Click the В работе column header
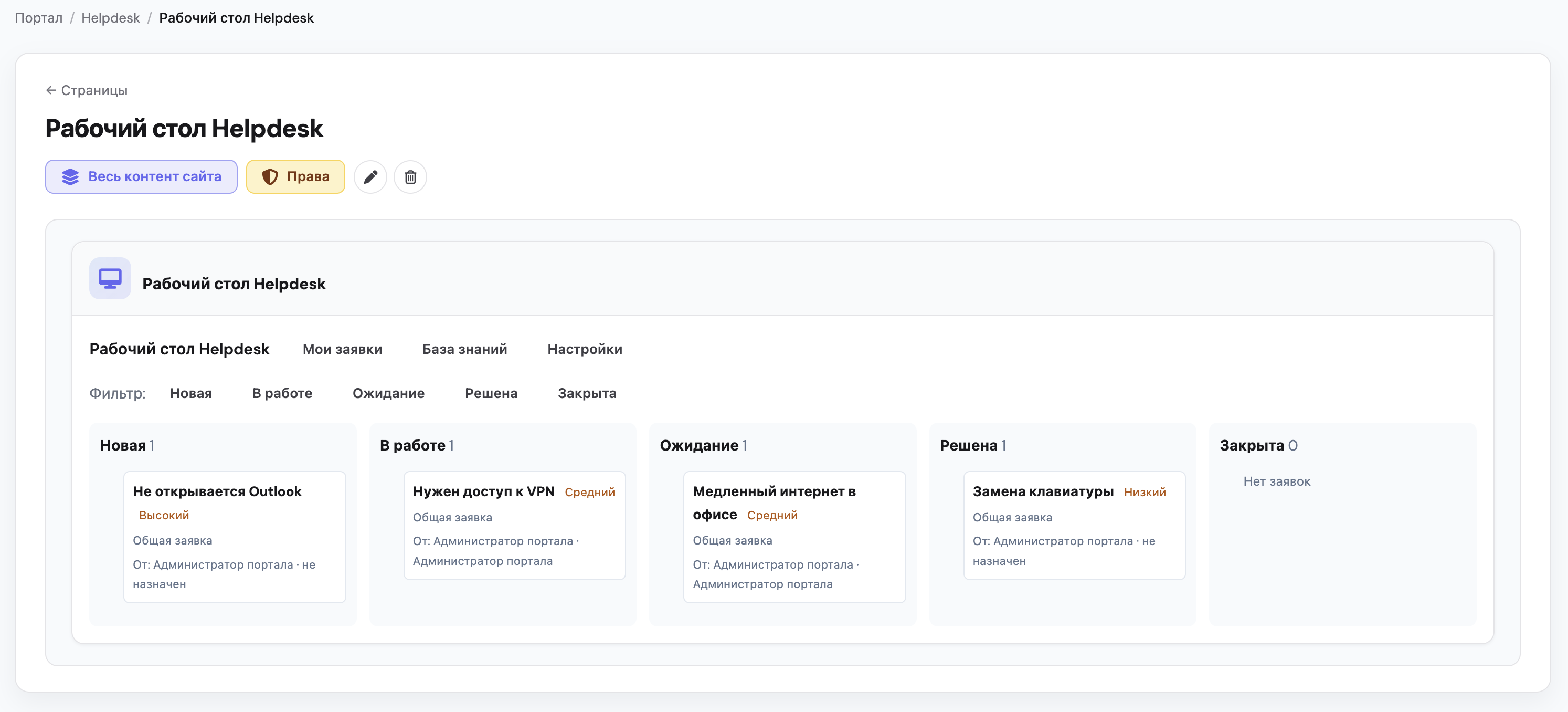 (417, 445)
